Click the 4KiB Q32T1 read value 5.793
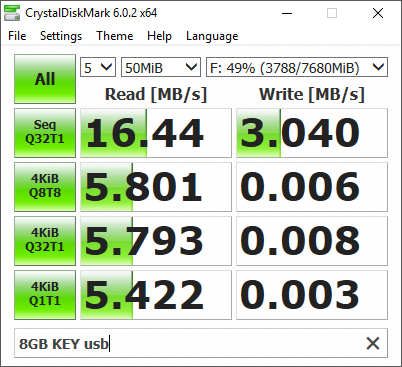The image size is (402, 367). point(156,241)
